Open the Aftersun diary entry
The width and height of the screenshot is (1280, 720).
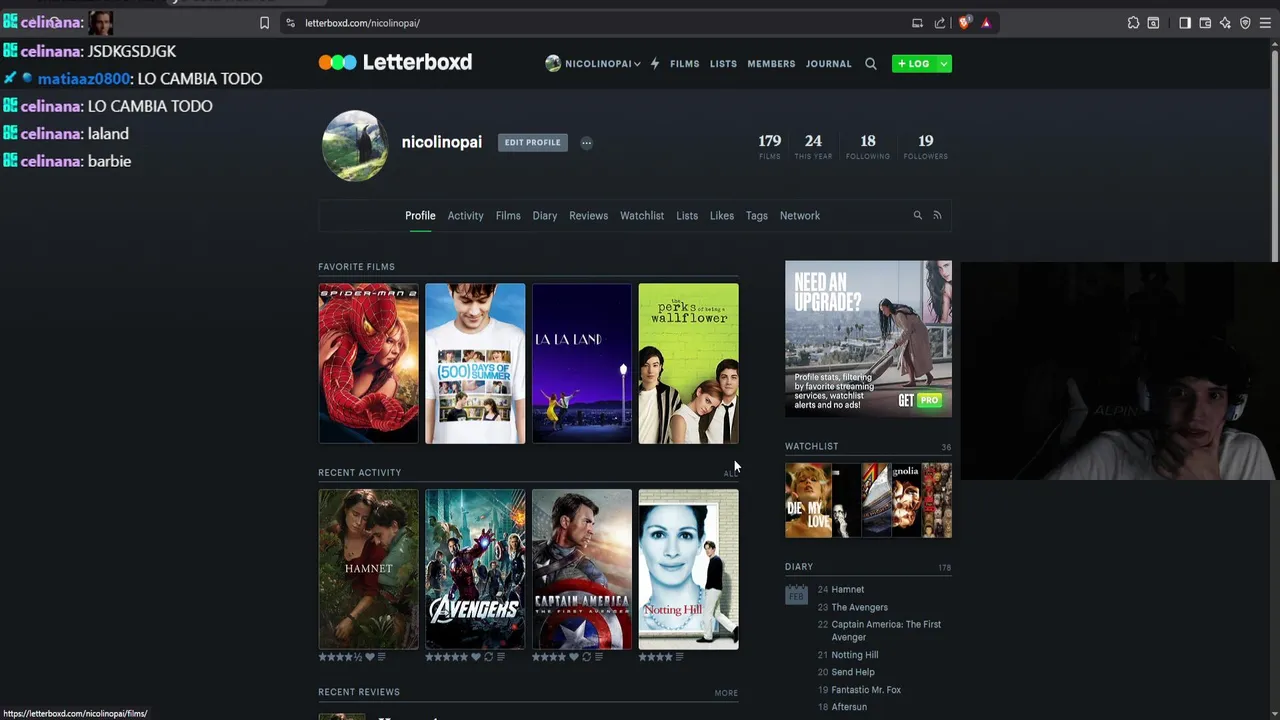[849, 707]
